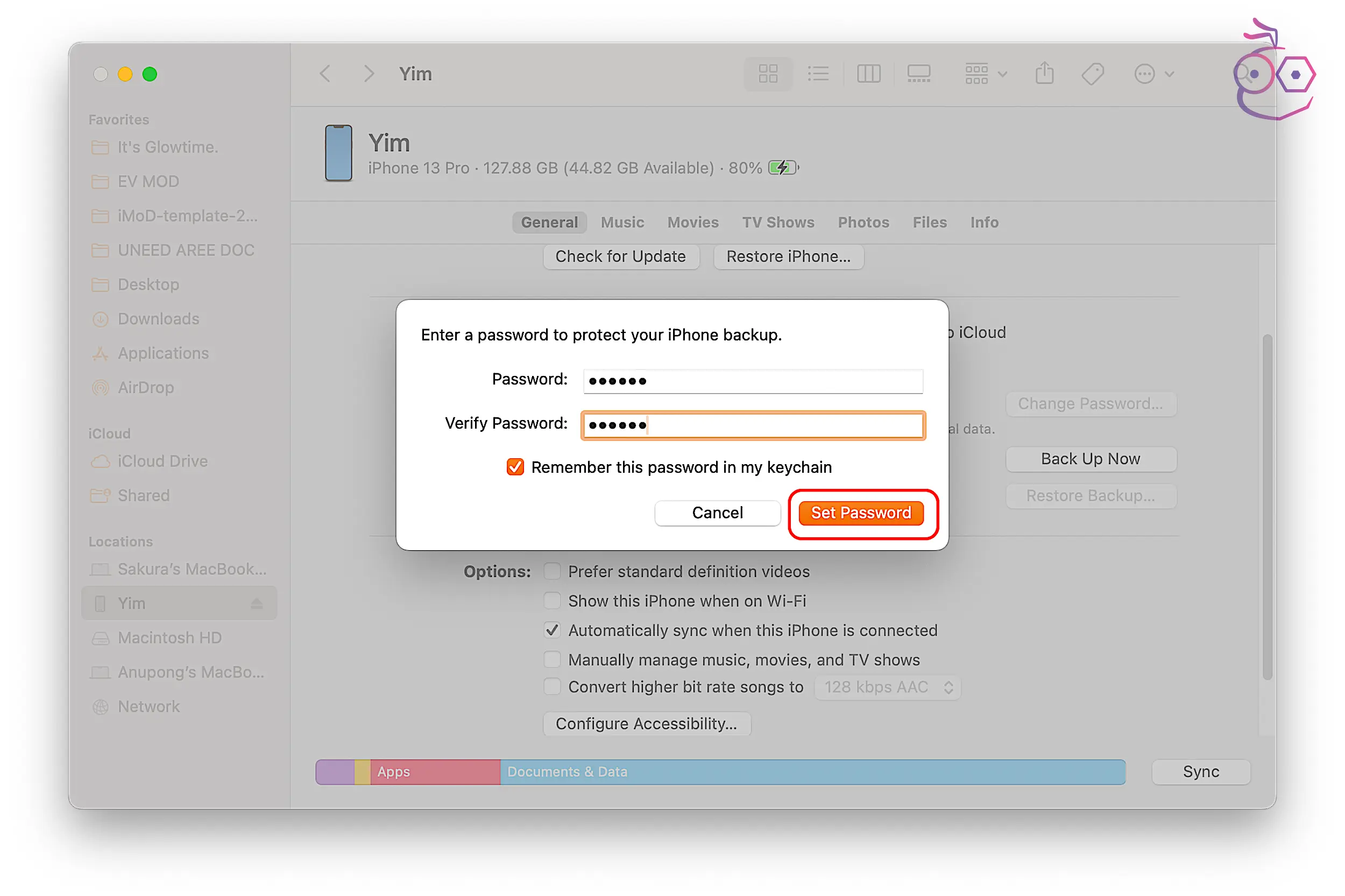Viewport: 1345px width, 896px height.
Task: Go back with the left chevron
Action: pyautogui.click(x=325, y=74)
